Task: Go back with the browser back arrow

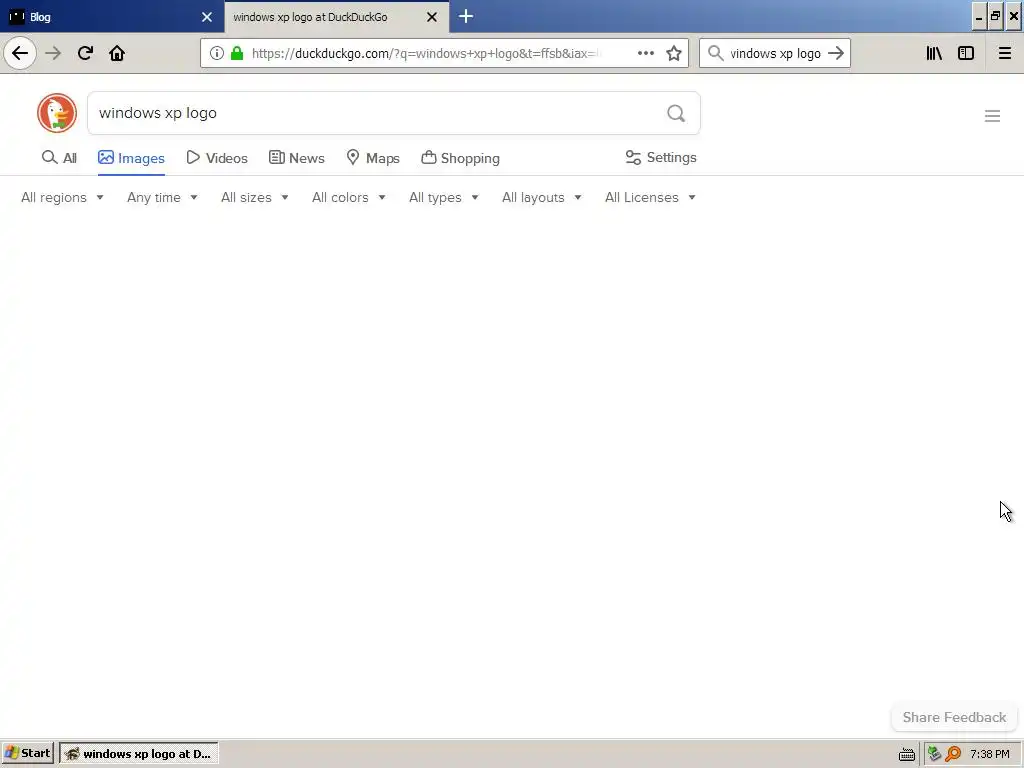Action: pyautogui.click(x=20, y=53)
